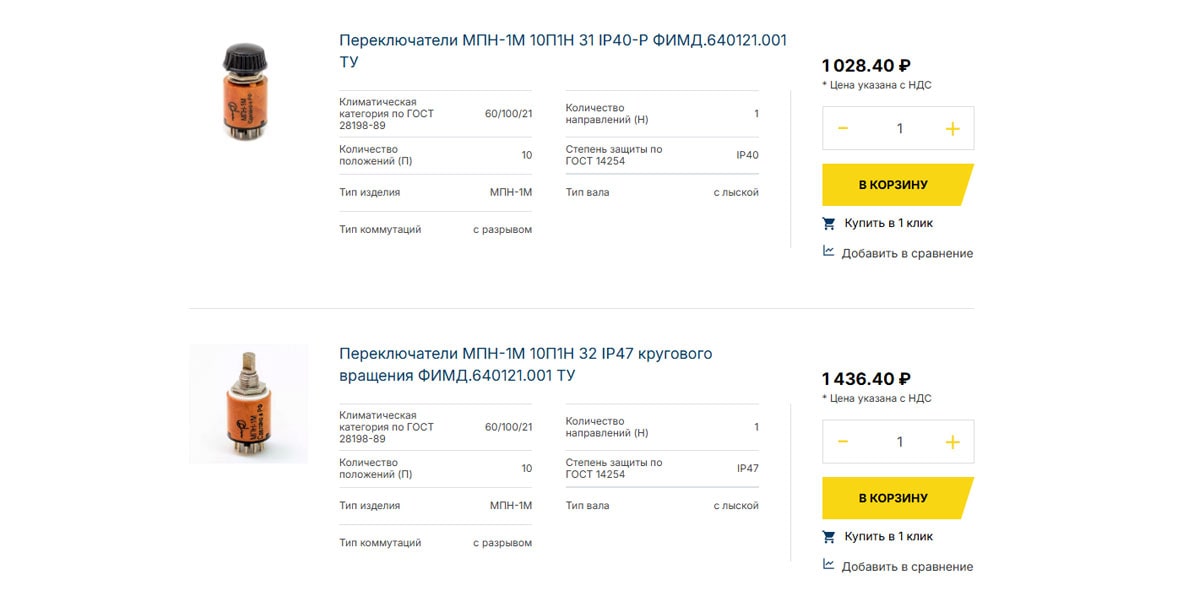Buy the IP40-Р switch in one click
Viewport: 1200px width, 602px height.
tap(888, 223)
